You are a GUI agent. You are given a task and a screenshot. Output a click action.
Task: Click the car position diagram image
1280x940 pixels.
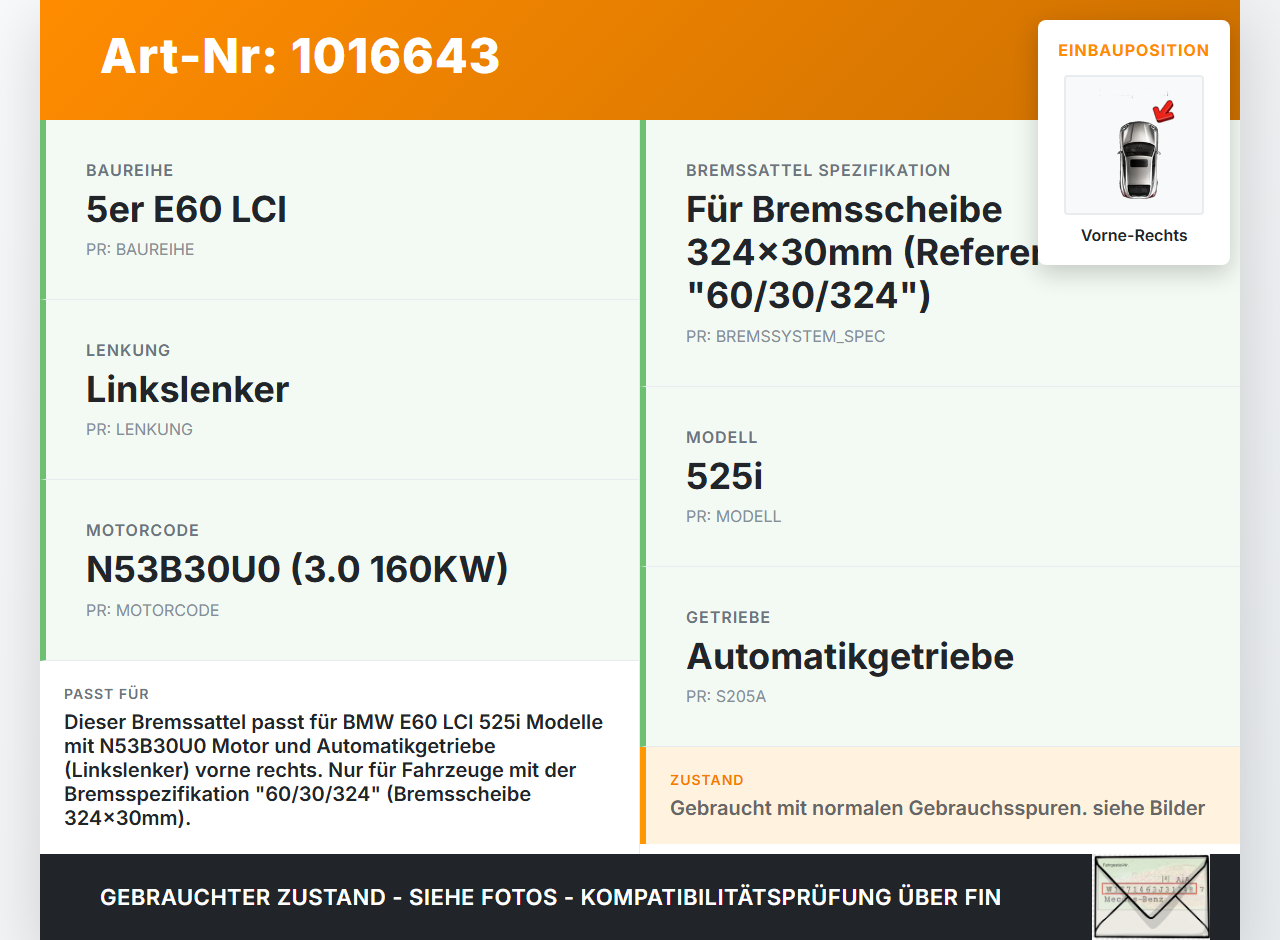1134,145
